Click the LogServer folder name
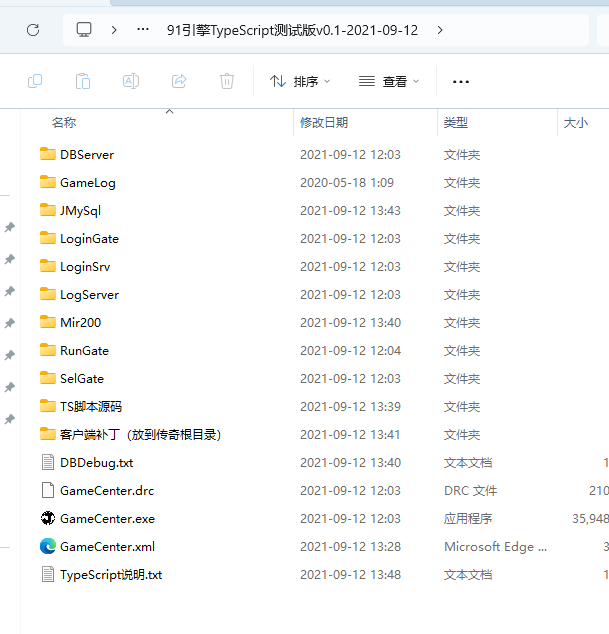609x634 pixels. point(89,295)
